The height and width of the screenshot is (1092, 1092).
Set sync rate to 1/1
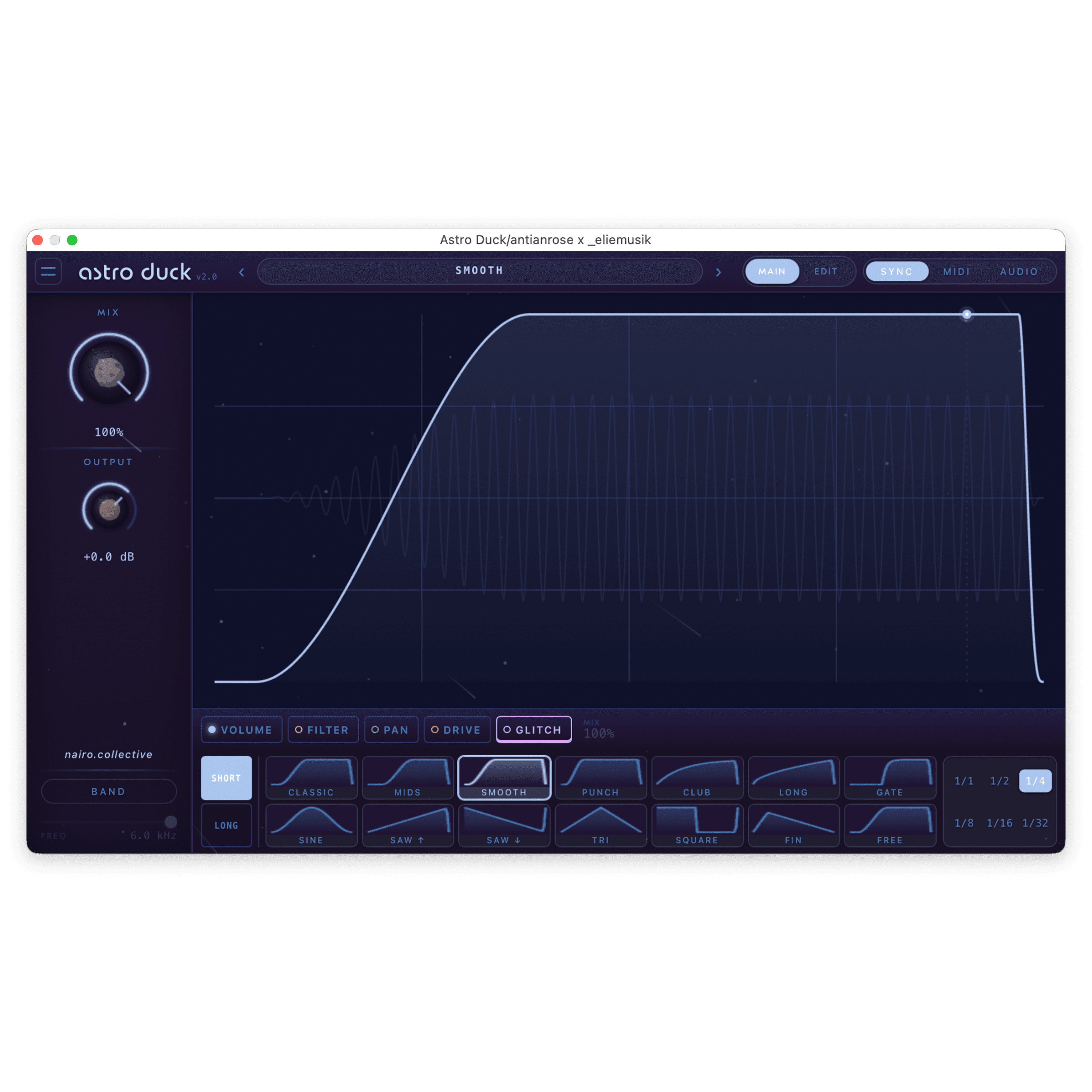pyautogui.click(x=964, y=780)
